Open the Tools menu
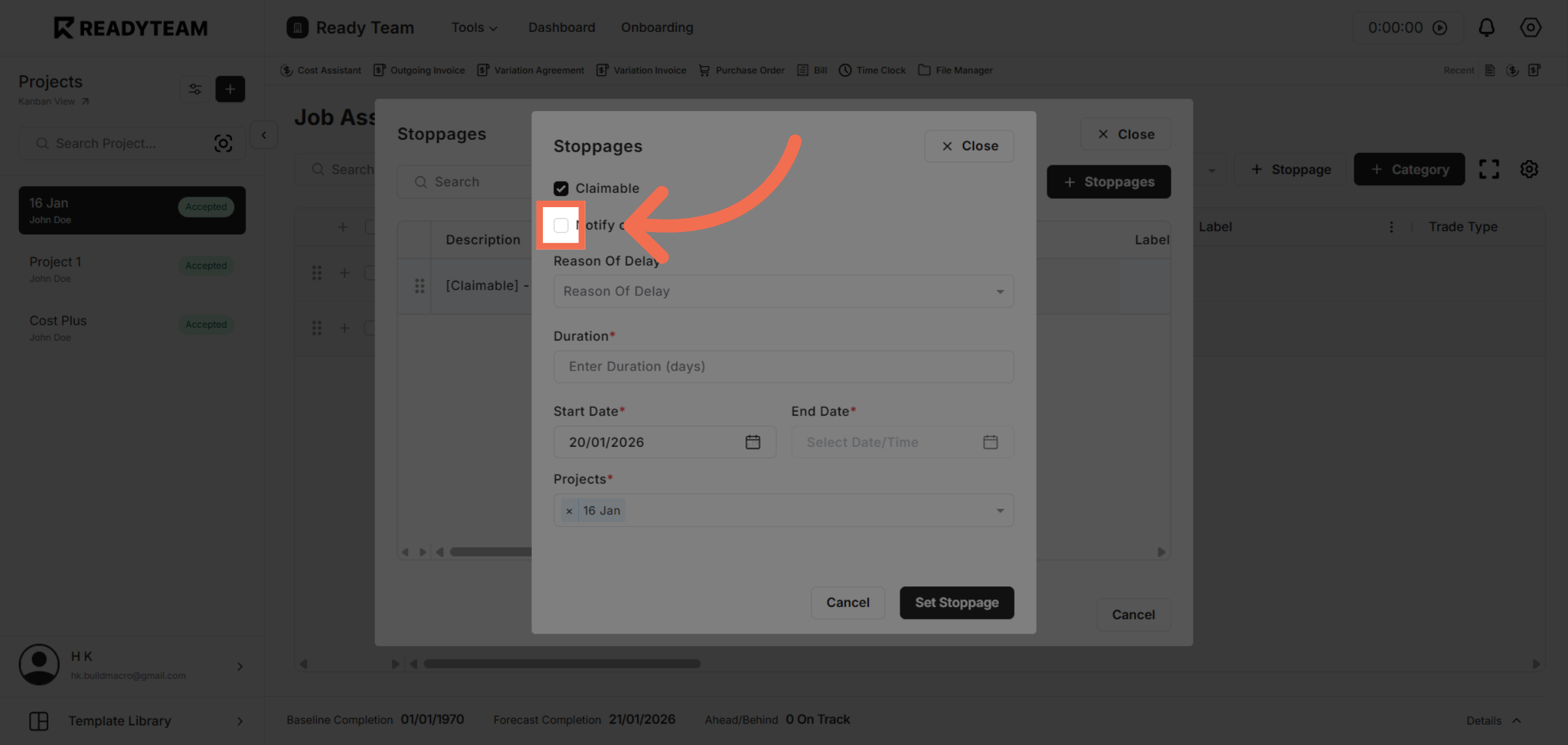Screen dimensions: 1568x745 point(474,27)
